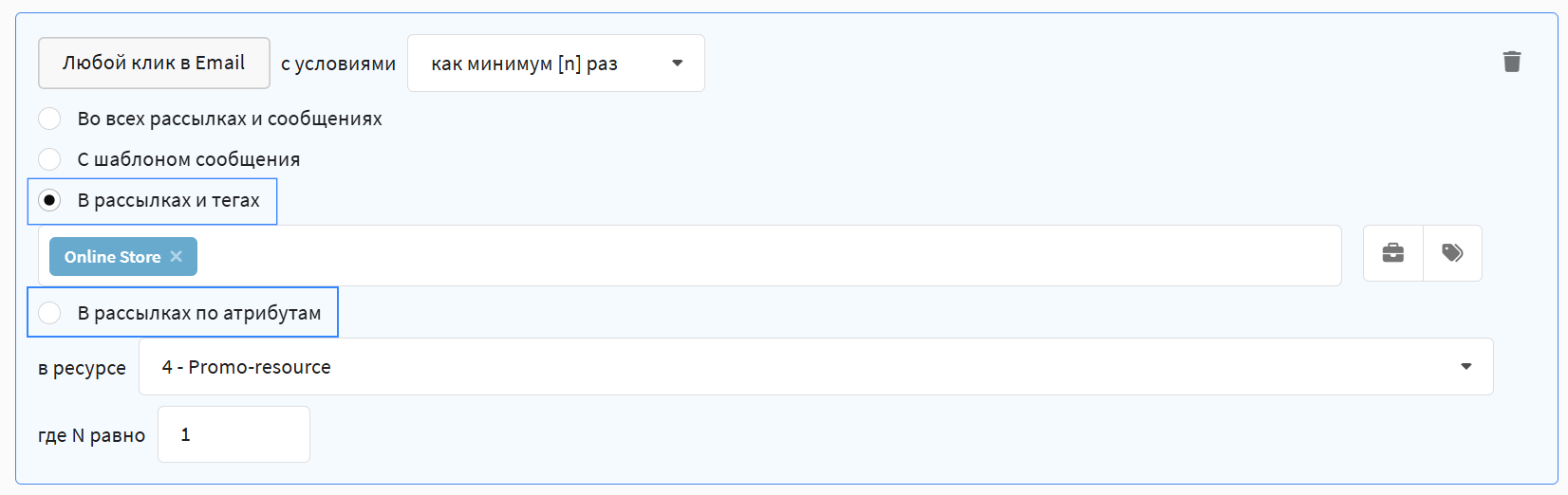
Task: Click the 'где N равно' label
Action: coord(91,435)
